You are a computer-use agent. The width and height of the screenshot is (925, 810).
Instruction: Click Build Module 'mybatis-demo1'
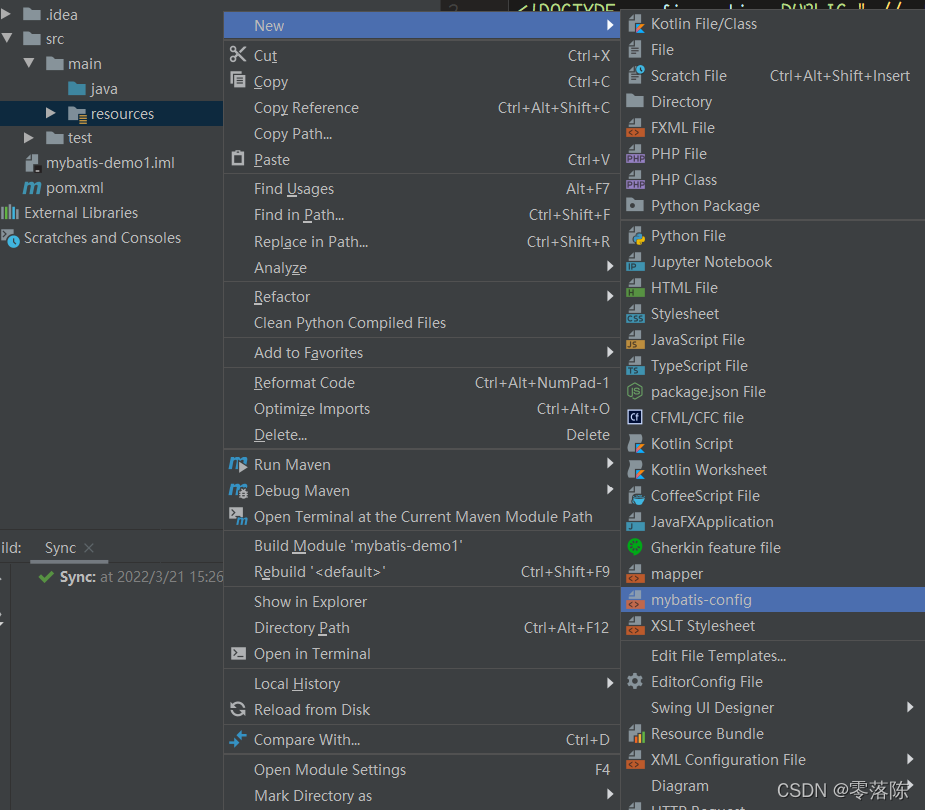(422, 546)
